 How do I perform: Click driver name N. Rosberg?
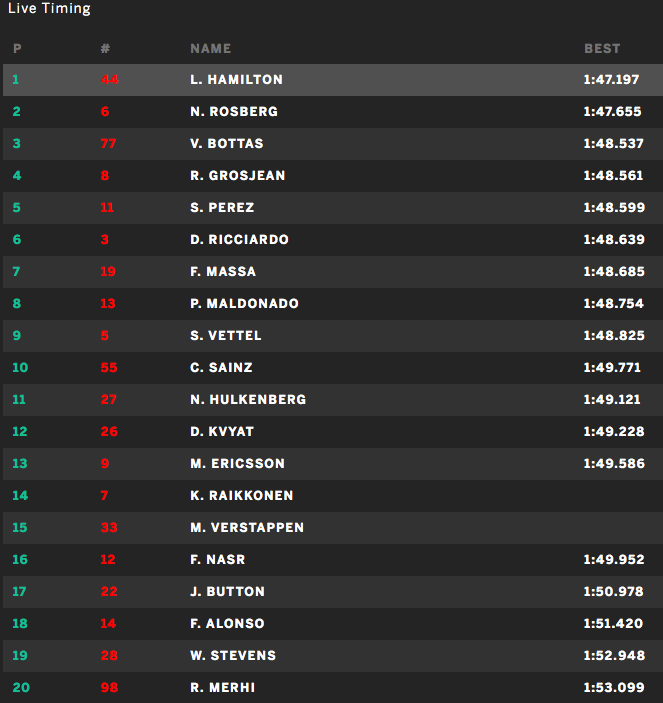tap(234, 112)
